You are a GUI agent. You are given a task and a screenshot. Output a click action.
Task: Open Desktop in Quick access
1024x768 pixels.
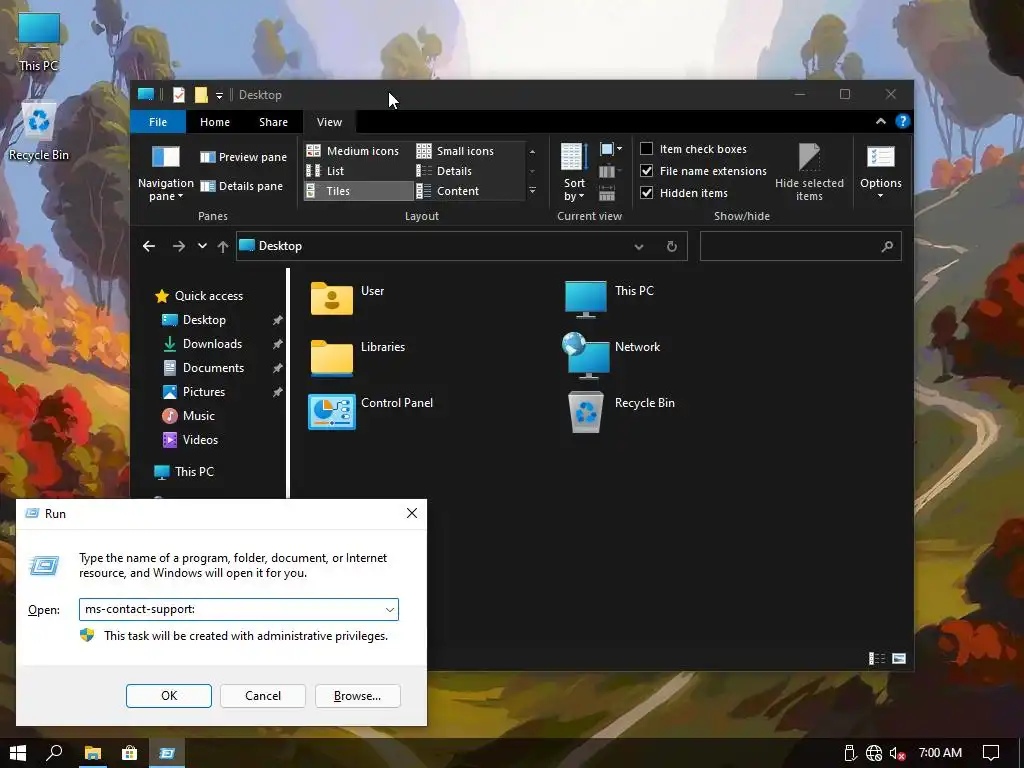point(195,320)
